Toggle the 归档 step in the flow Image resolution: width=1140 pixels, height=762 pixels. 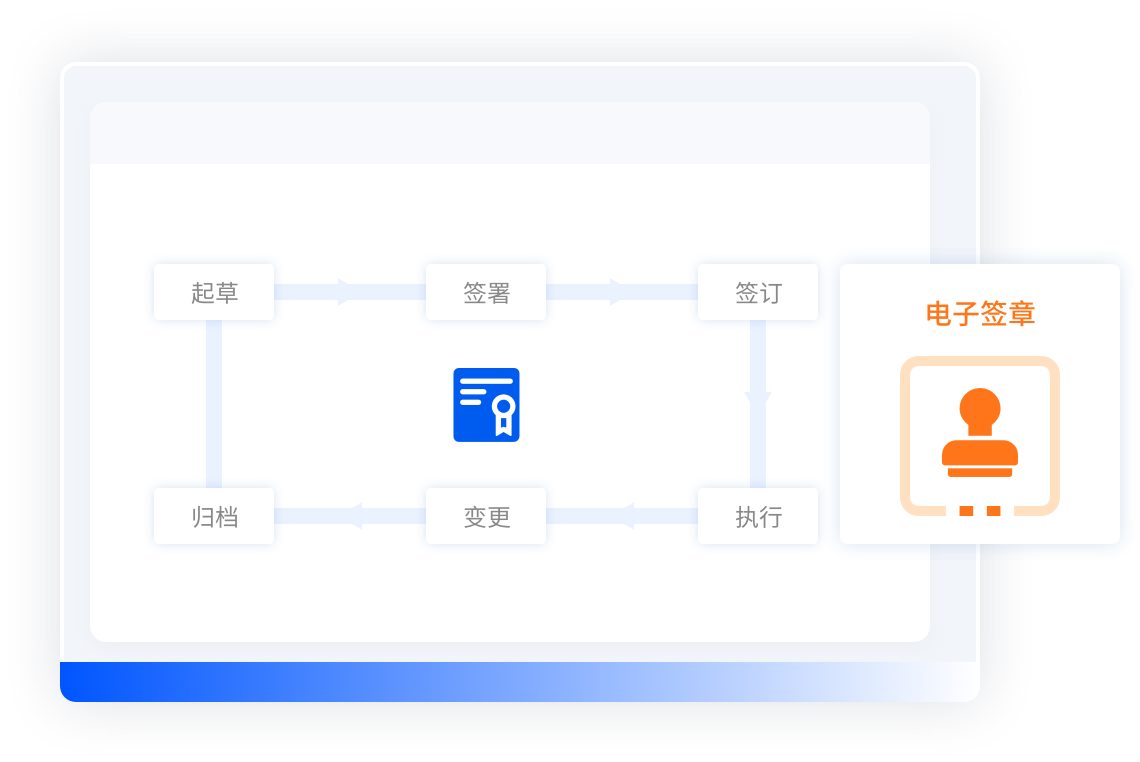214,516
